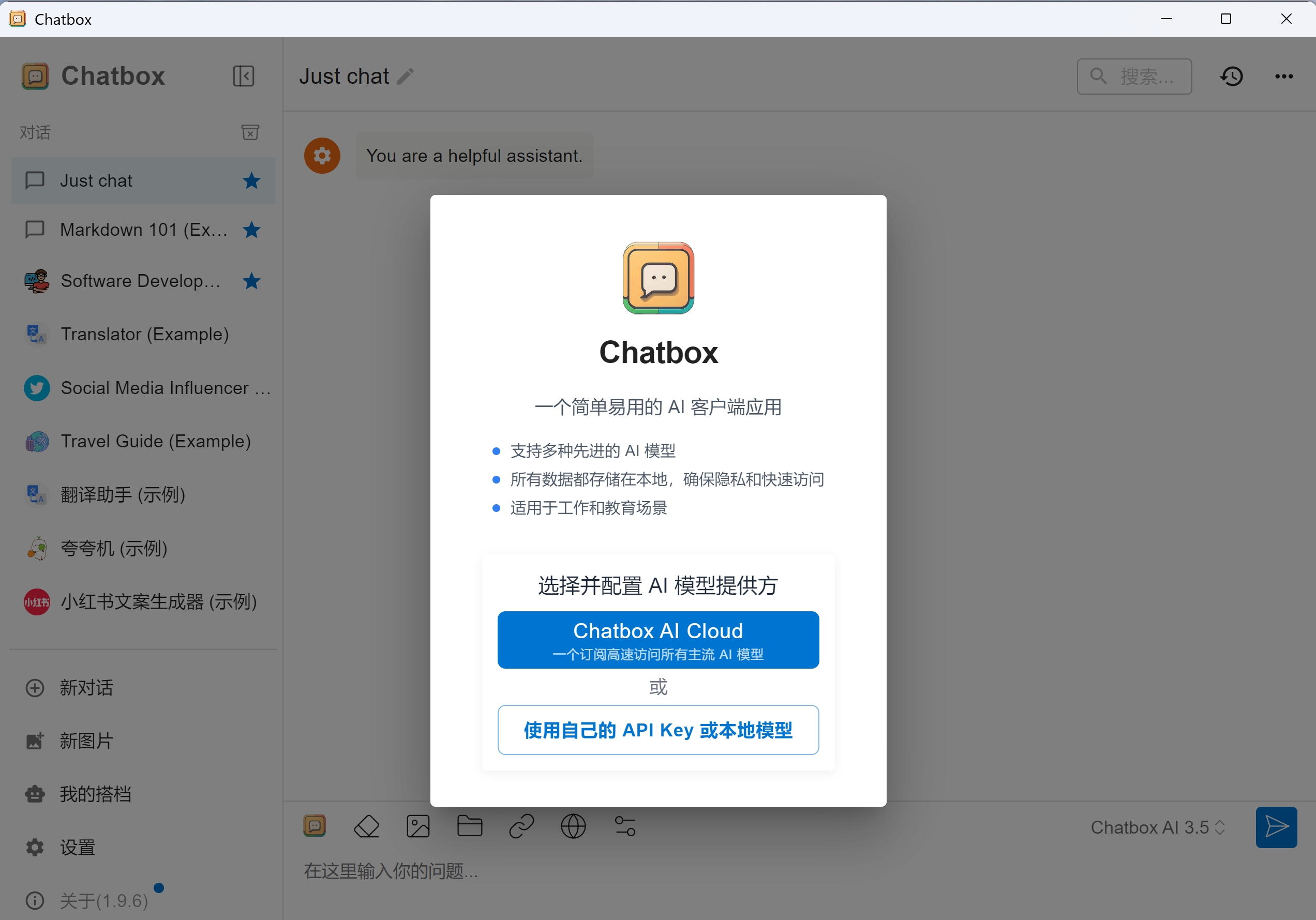Open the Chatbox AI 3.5 model selector
The height and width of the screenshot is (920, 1316).
click(1158, 827)
